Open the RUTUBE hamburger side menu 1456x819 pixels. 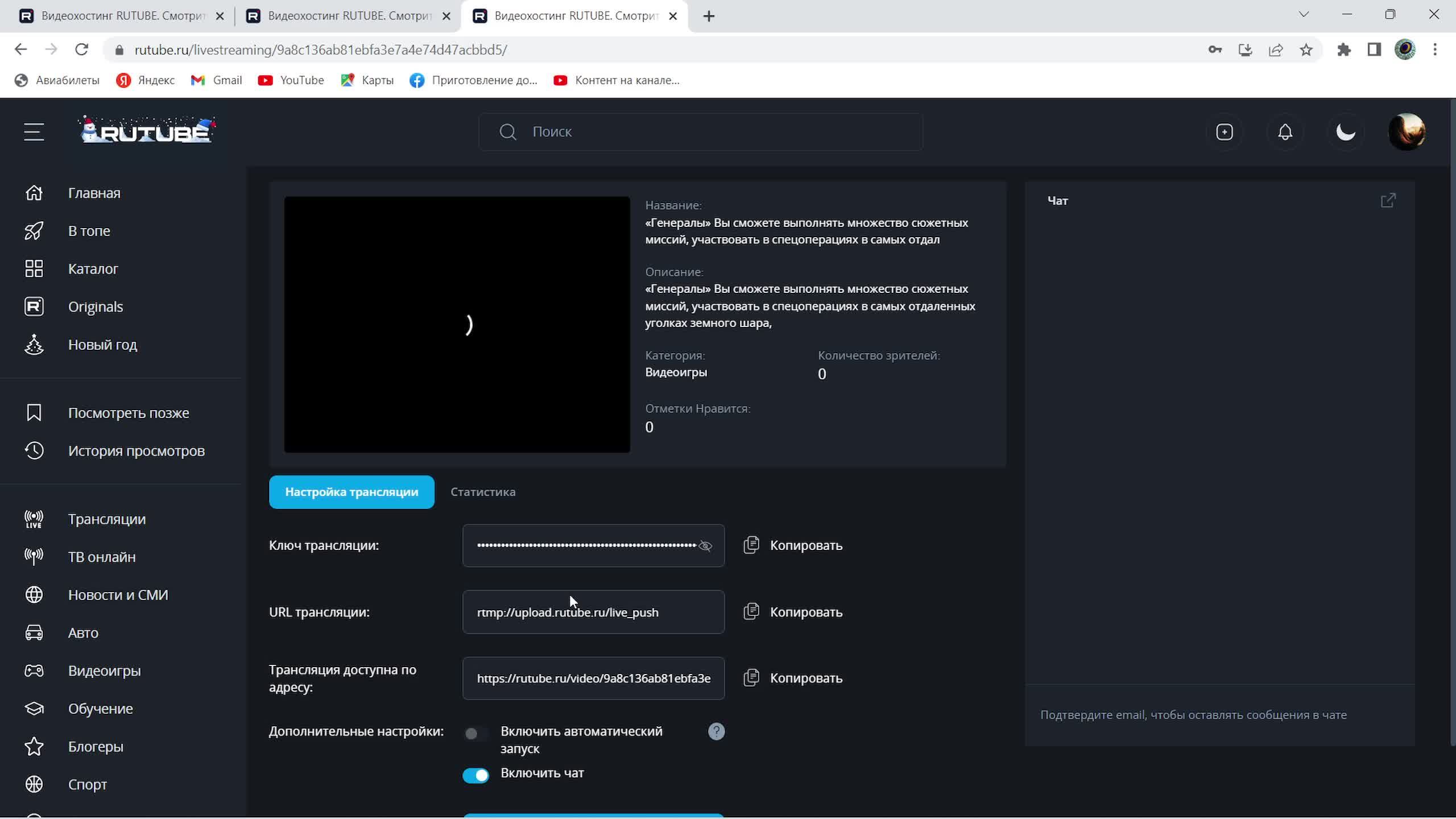pyautogui.click(x=34, y=132)
